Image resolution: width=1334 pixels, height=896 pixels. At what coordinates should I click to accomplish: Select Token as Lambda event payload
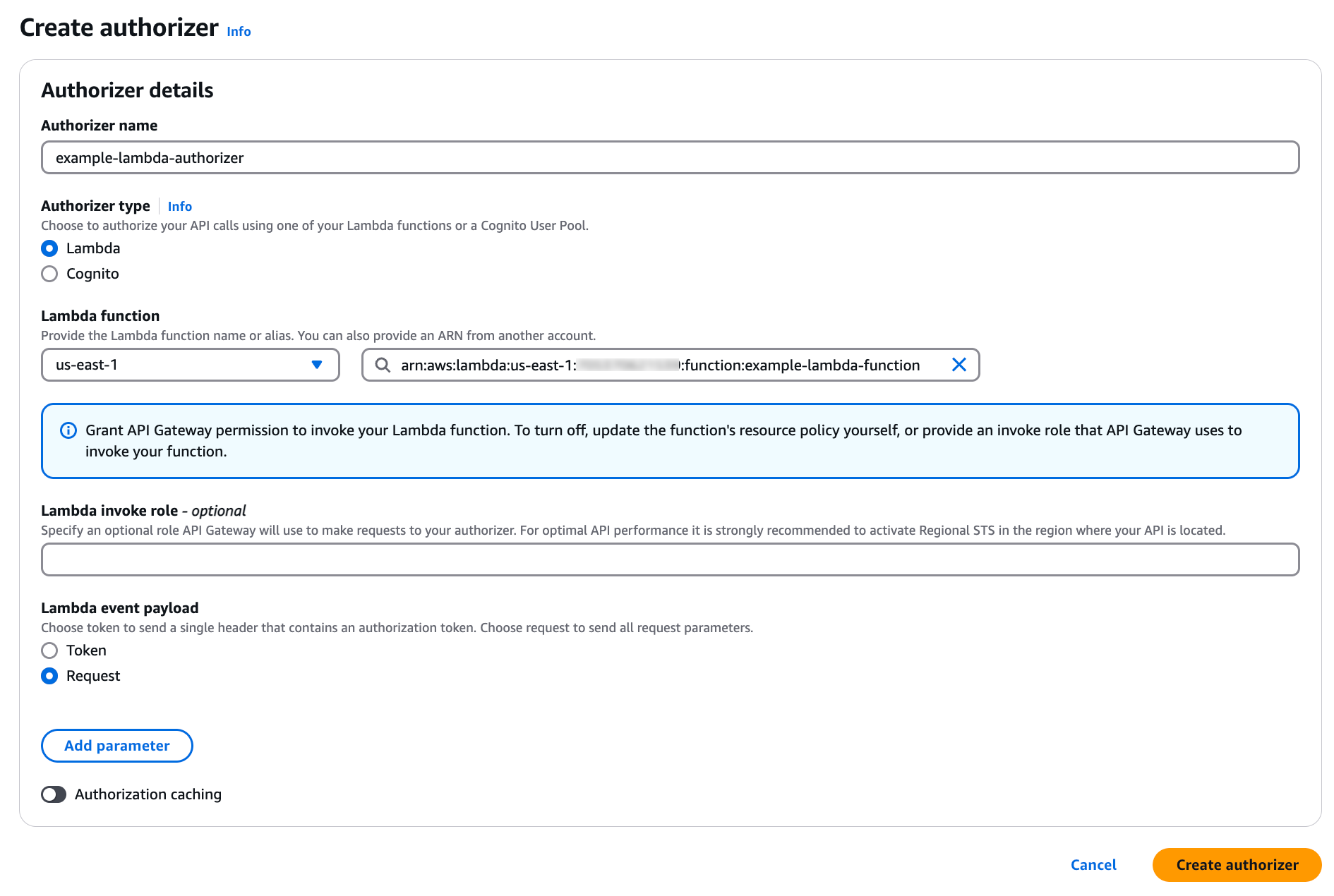point(49,650)
